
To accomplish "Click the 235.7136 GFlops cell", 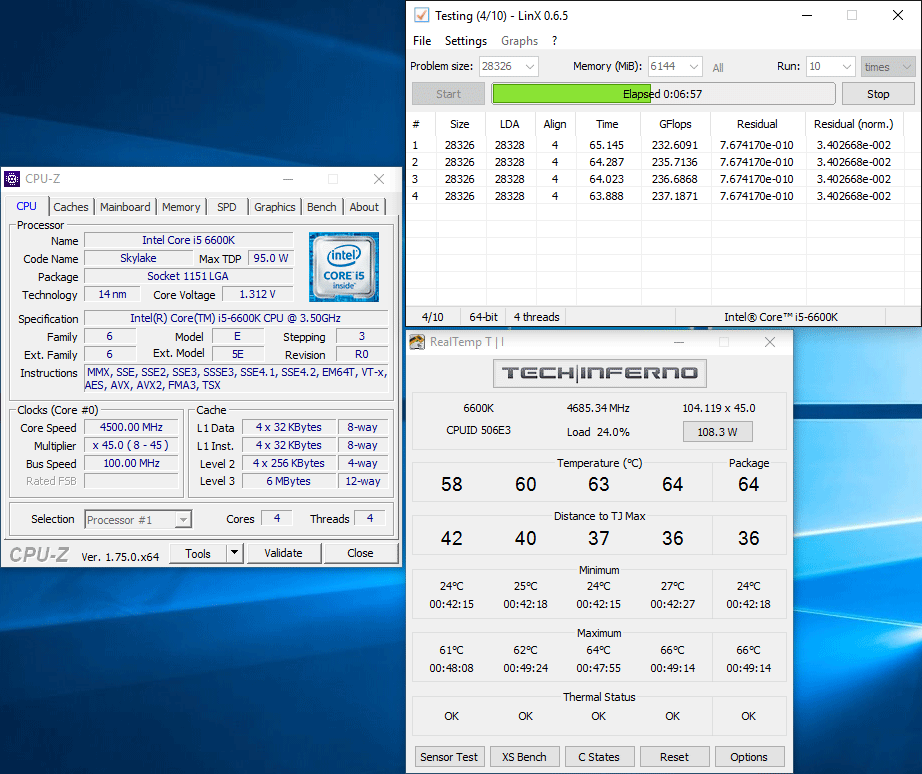I will (674, 162).
